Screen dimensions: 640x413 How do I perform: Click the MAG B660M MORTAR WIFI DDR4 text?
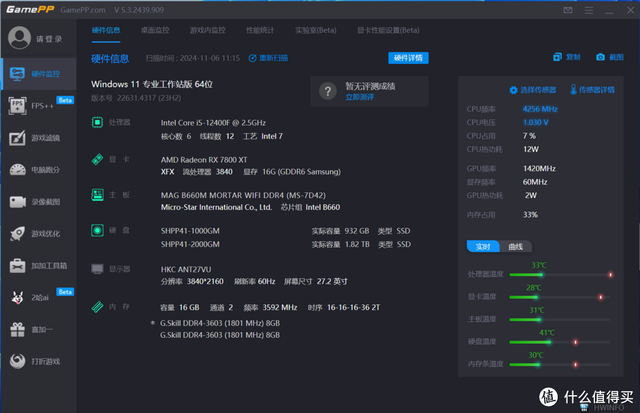(x=243, y=195)
